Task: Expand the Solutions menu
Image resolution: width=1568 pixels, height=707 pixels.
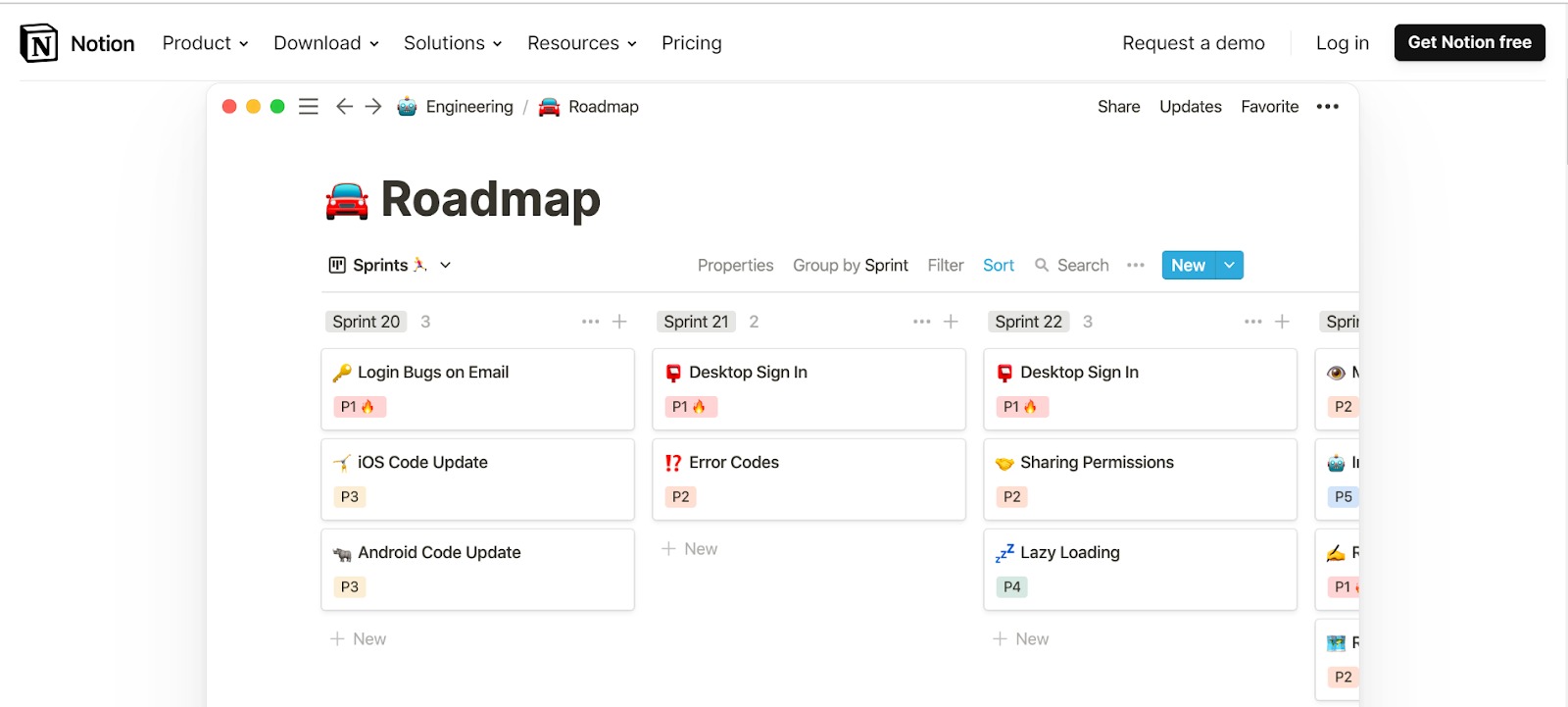Action: [453, 43]
